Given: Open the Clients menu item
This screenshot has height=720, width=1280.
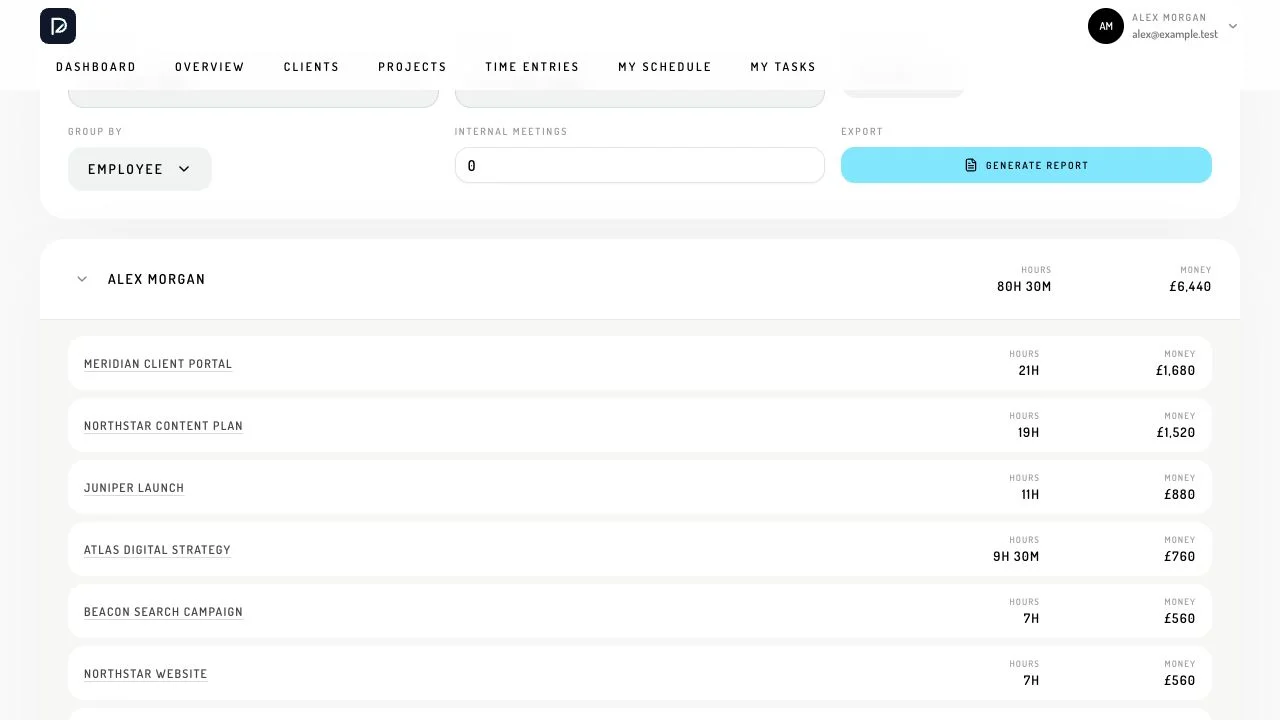Looking at the screenshot, I should pyautogui.click(x=312, y=67).
